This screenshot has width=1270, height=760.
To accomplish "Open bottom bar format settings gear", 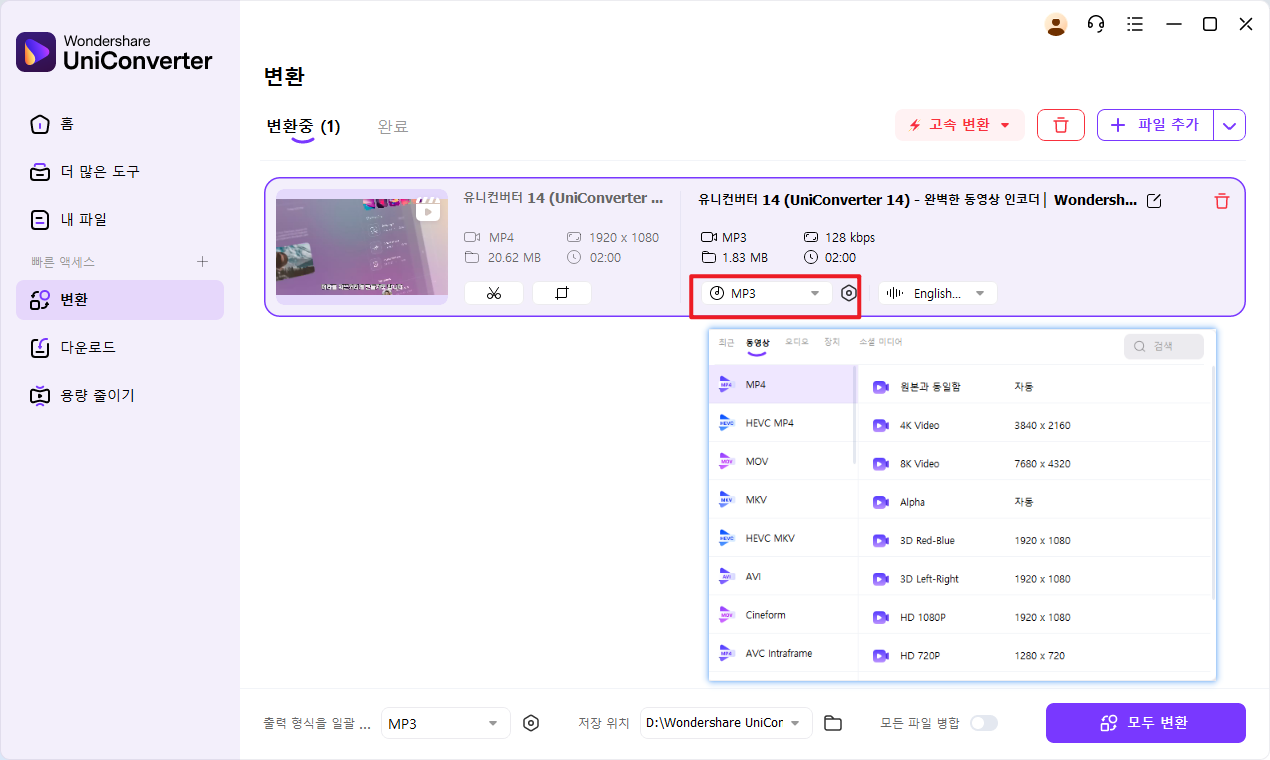I will click(531, 723).
